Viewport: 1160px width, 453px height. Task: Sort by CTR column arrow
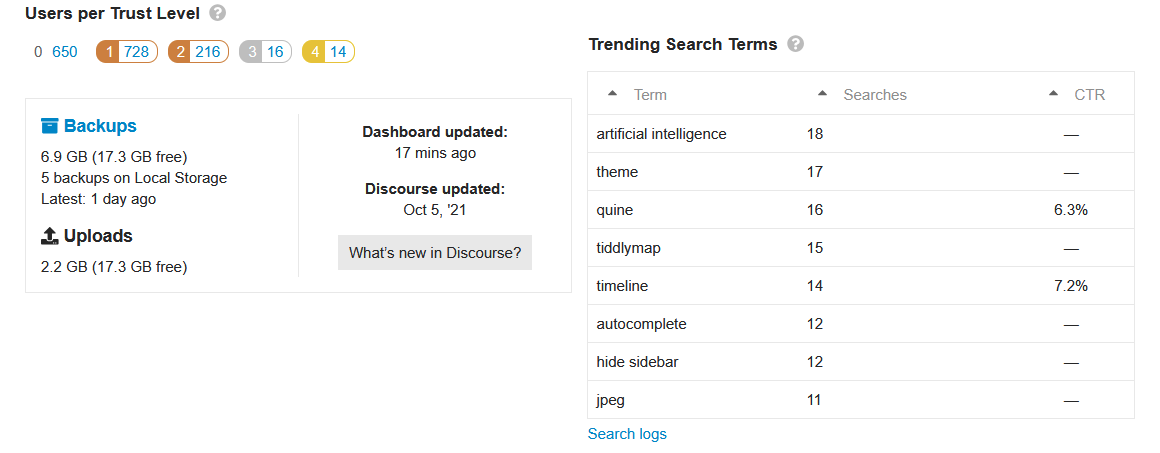coord(1053,94)
